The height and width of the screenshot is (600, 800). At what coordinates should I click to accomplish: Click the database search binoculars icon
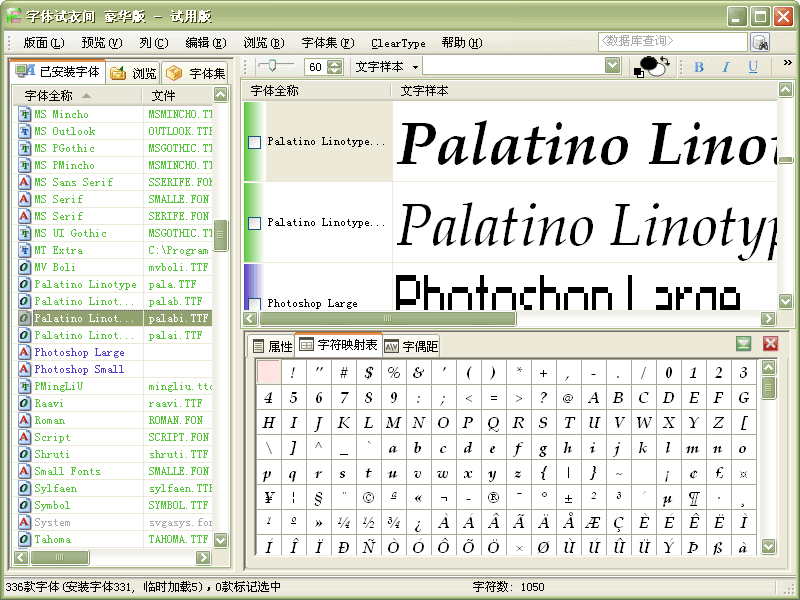760,42
